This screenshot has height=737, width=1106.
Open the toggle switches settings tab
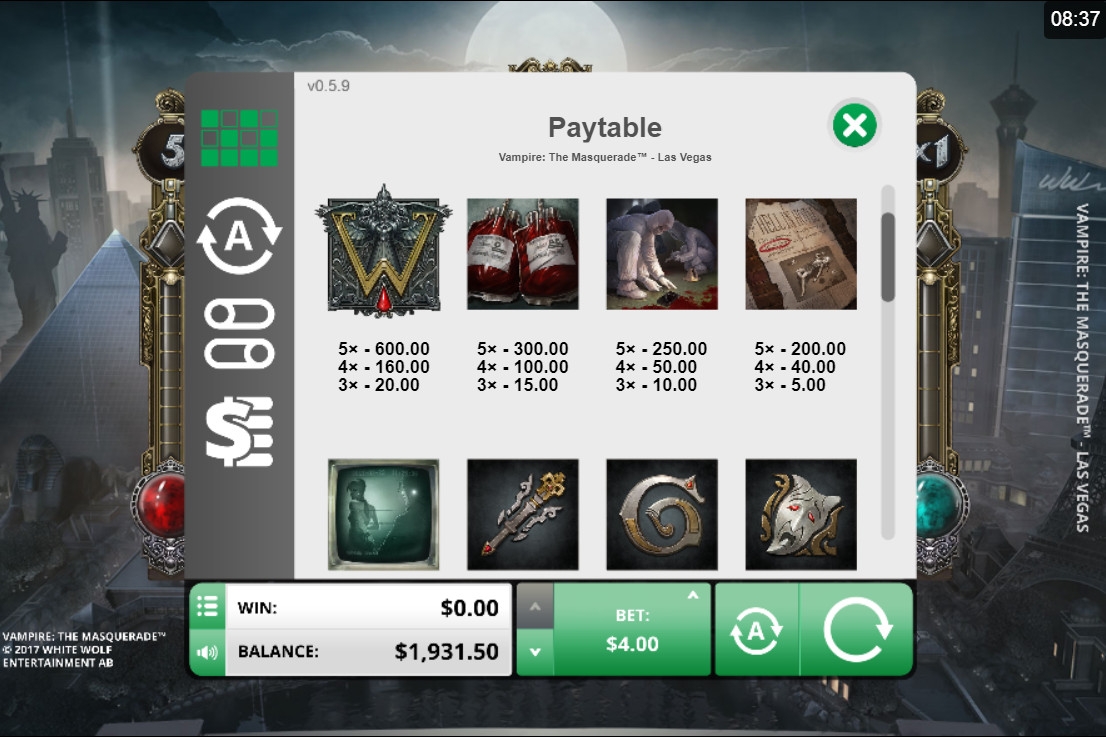click(x=239, y=334)
